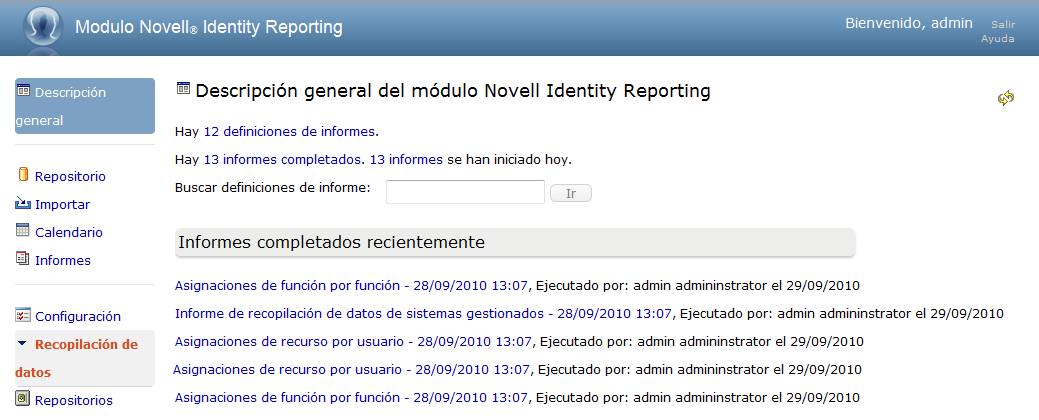Click the Bienvenido, admin text
The width and height of the screenshot is (1039, 420).
908,23
